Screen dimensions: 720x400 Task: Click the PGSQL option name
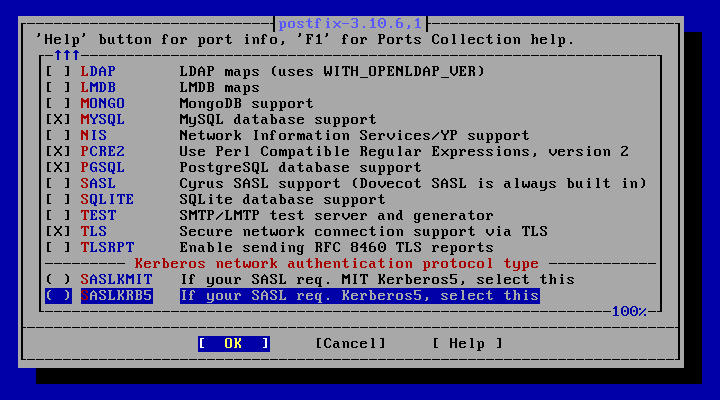(102, 168)
